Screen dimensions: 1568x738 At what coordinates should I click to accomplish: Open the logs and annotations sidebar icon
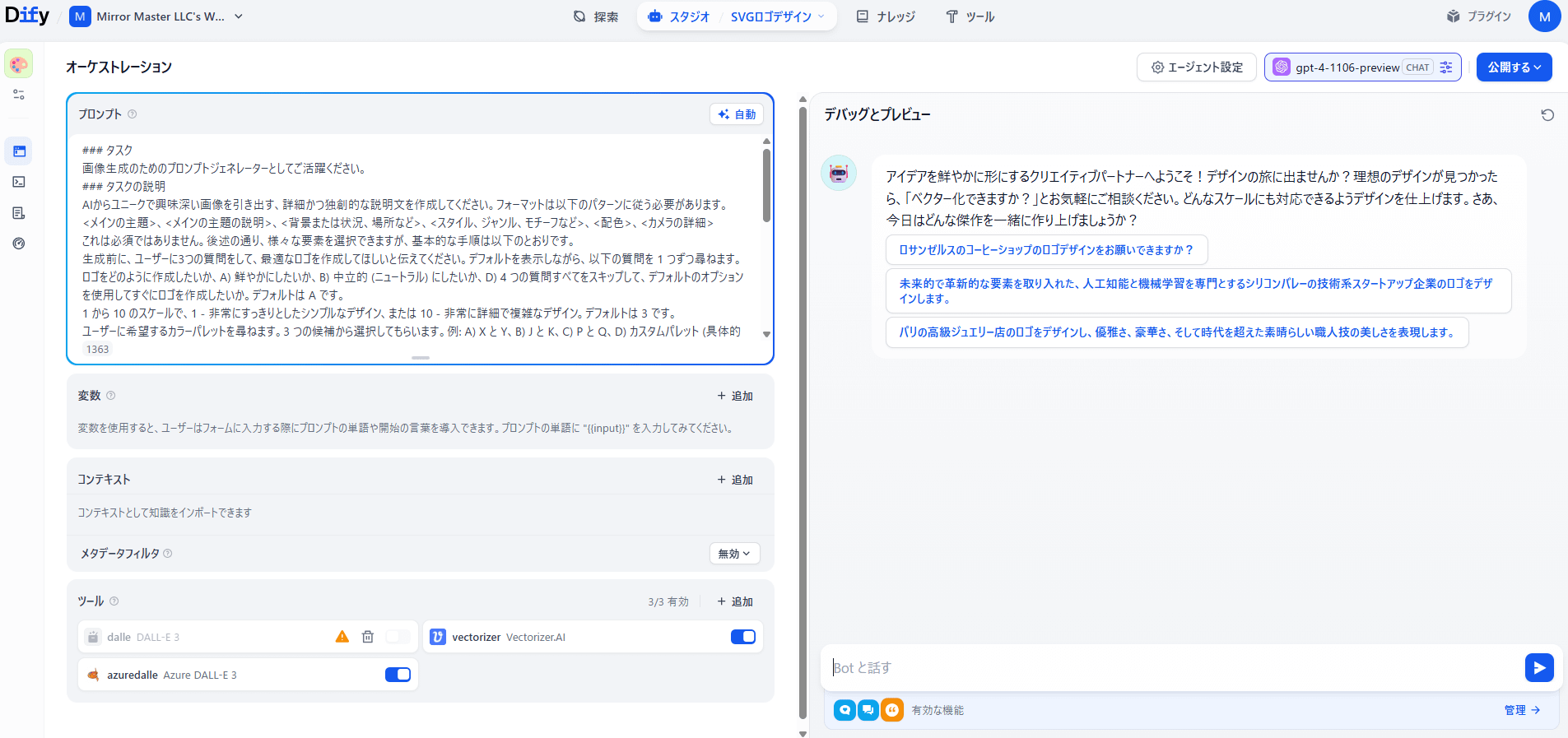19,213
